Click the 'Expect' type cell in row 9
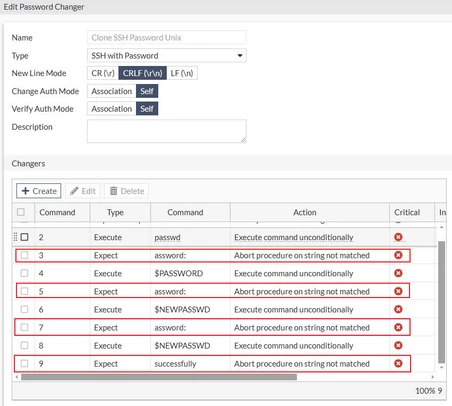 click(106, 364)
